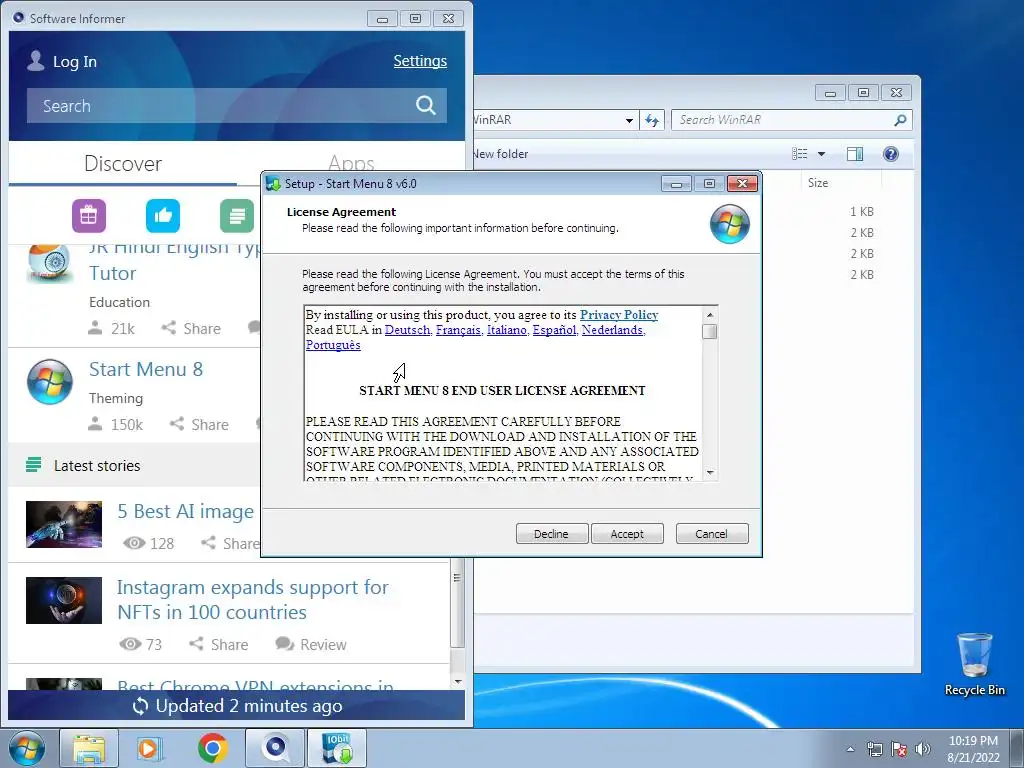Click New folder in the Explorer toolbar
Screen dimensions: 1024x768
tap(500, 154)
